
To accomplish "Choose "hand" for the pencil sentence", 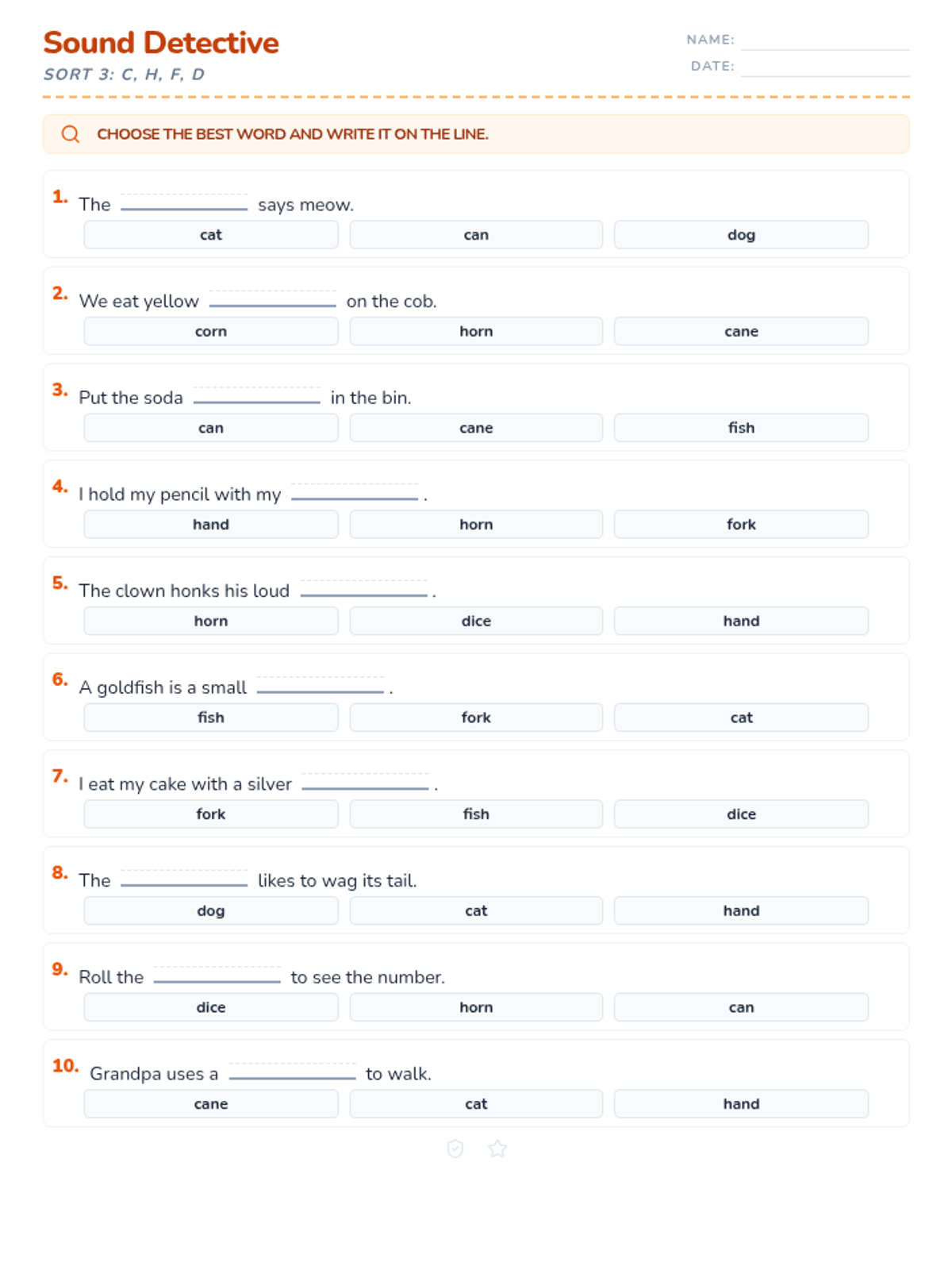I will tap(211, 525).
